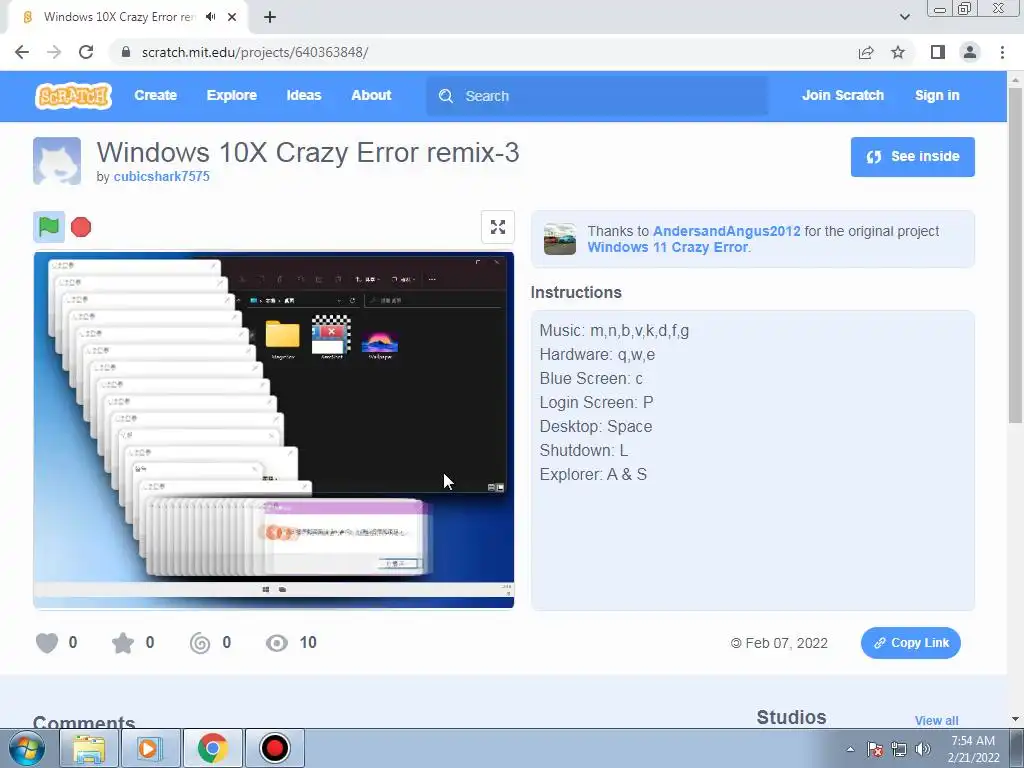Expand tab search chevron
Viewport: 1024px width, 768px height.
click(904, 17)
